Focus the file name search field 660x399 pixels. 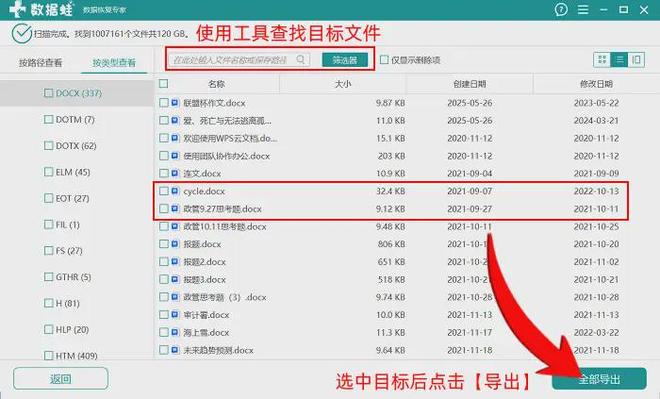coord(239,59)
